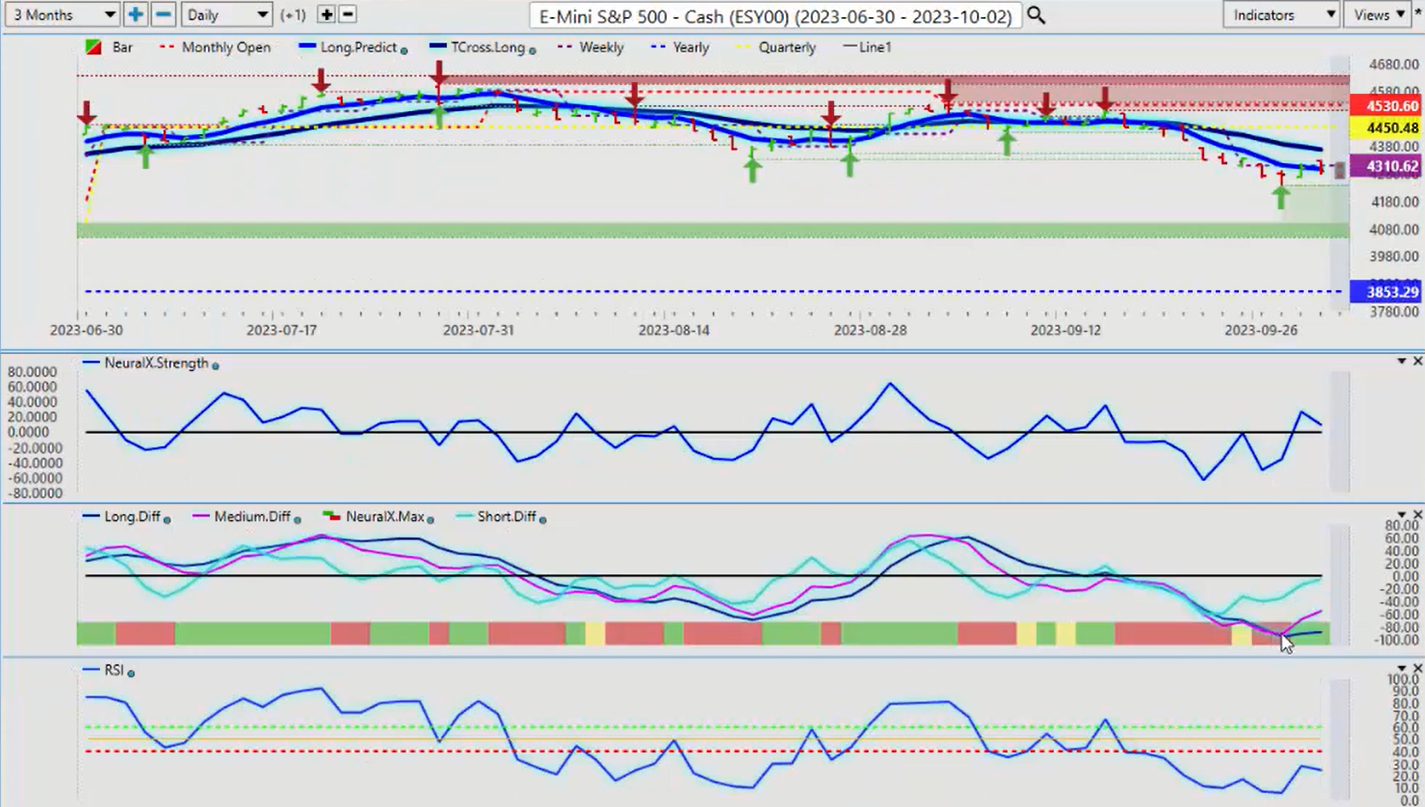The width and height of the screenshot is (1425, 807).
Task: Open the Daily interval dropdown
Action: (227, 15)
